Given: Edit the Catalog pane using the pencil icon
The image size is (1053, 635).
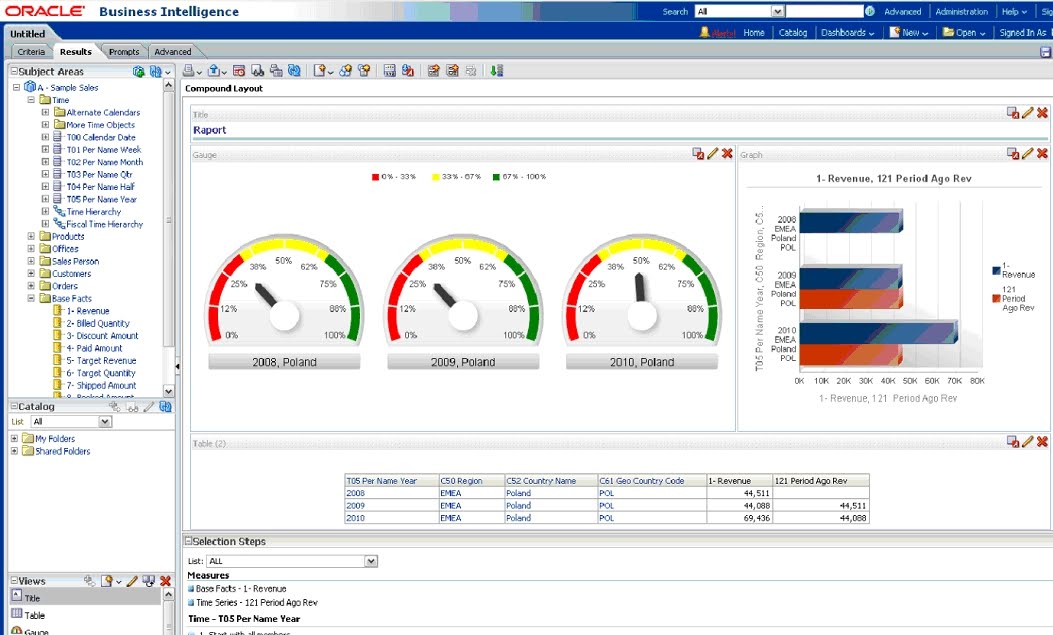Looking at the screenshot, I should click(x=149, y=407).
